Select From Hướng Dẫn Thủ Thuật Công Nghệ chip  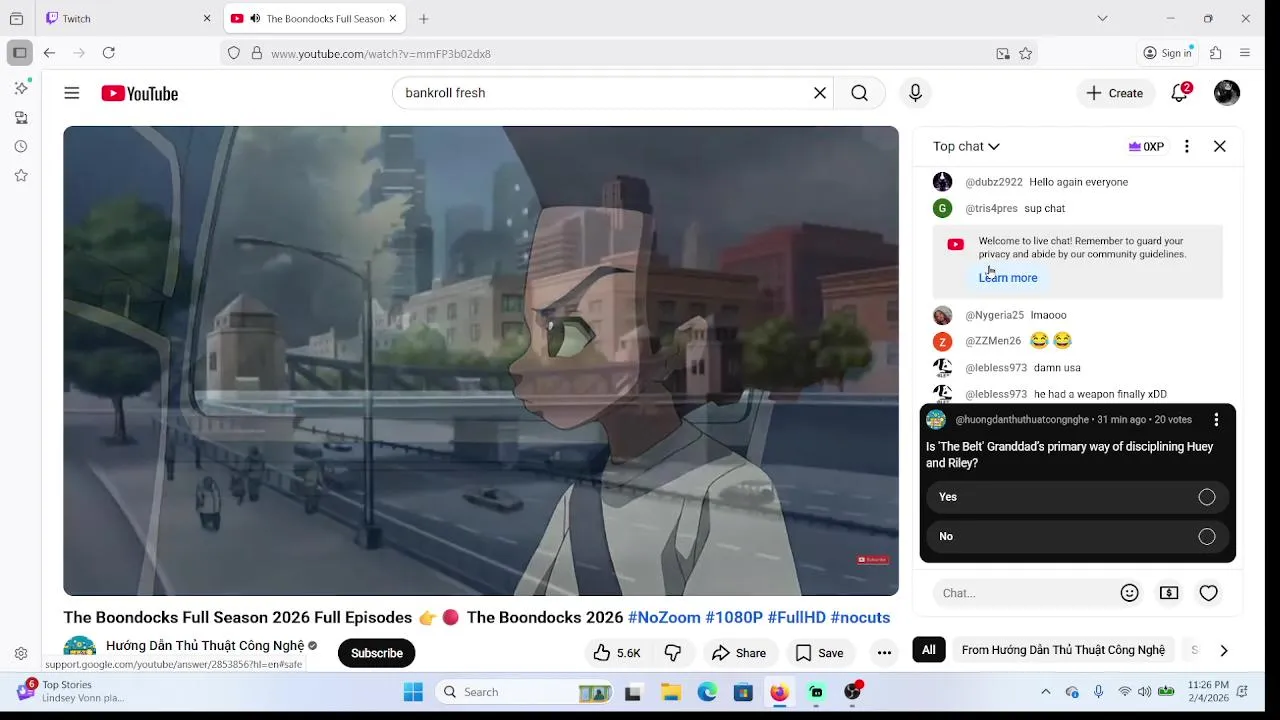point(1063,650)
